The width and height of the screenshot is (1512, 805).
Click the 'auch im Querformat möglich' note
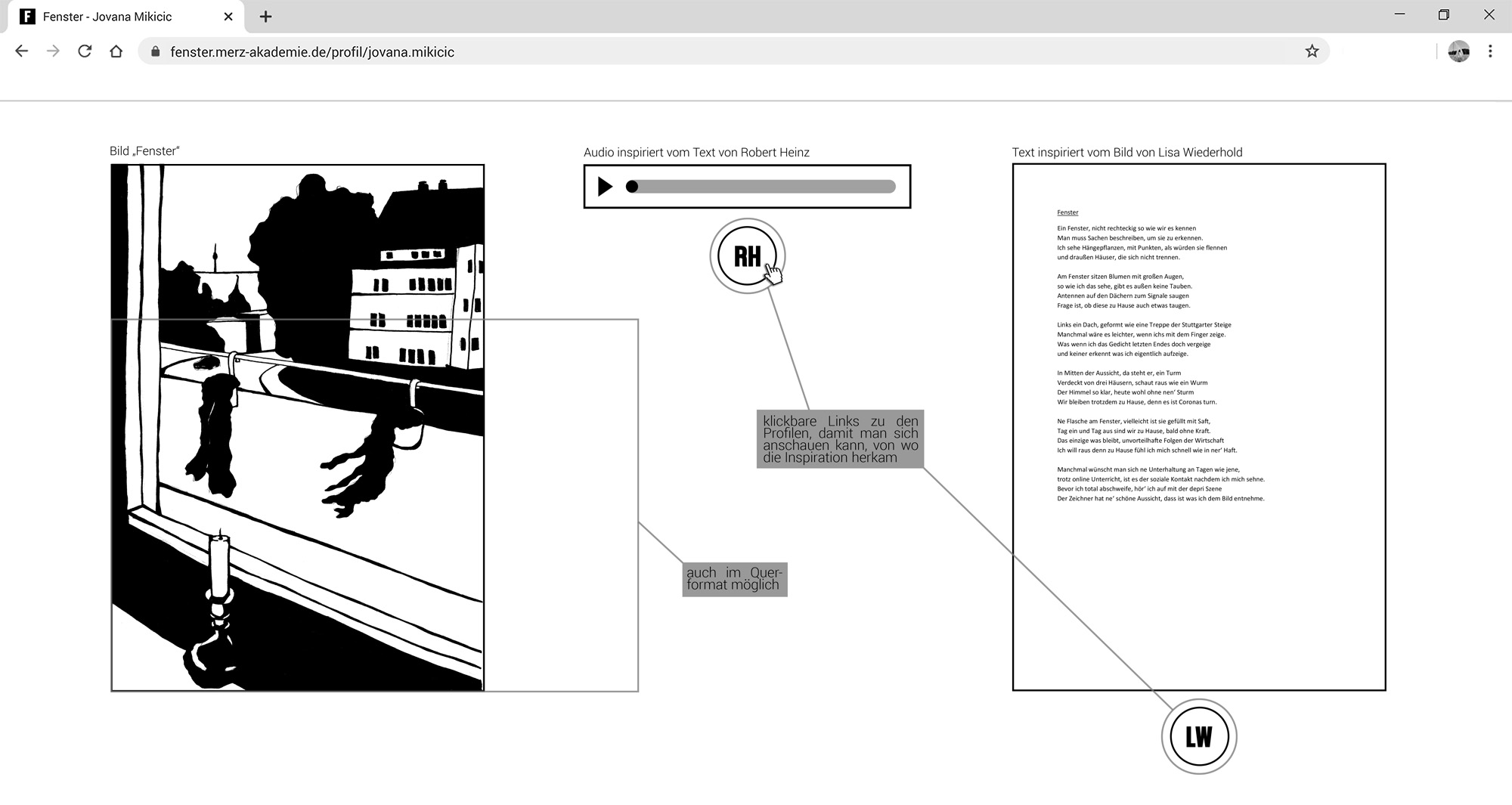[735, 579]
